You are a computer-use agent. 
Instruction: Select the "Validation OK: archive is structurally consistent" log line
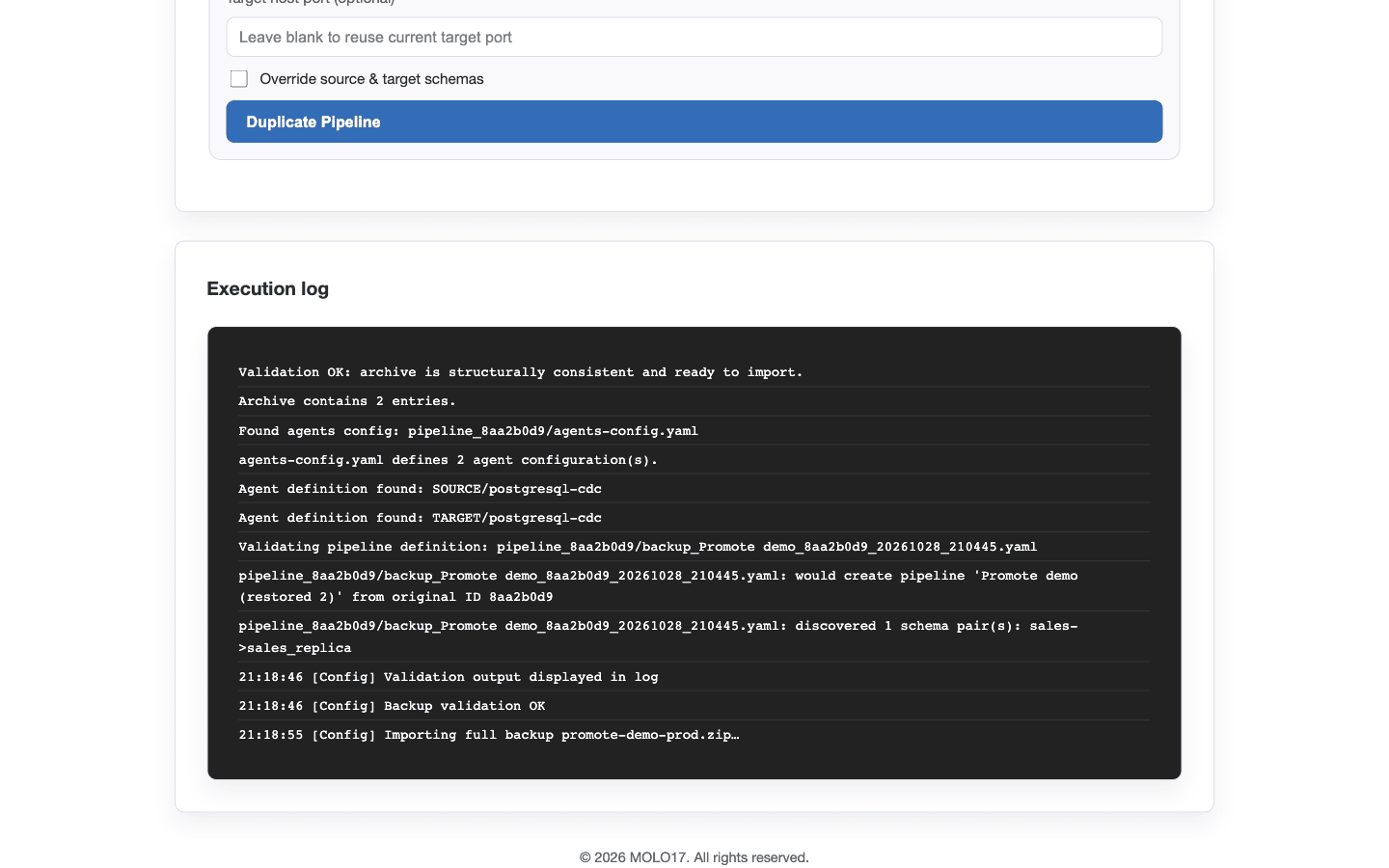coord(694,372)
